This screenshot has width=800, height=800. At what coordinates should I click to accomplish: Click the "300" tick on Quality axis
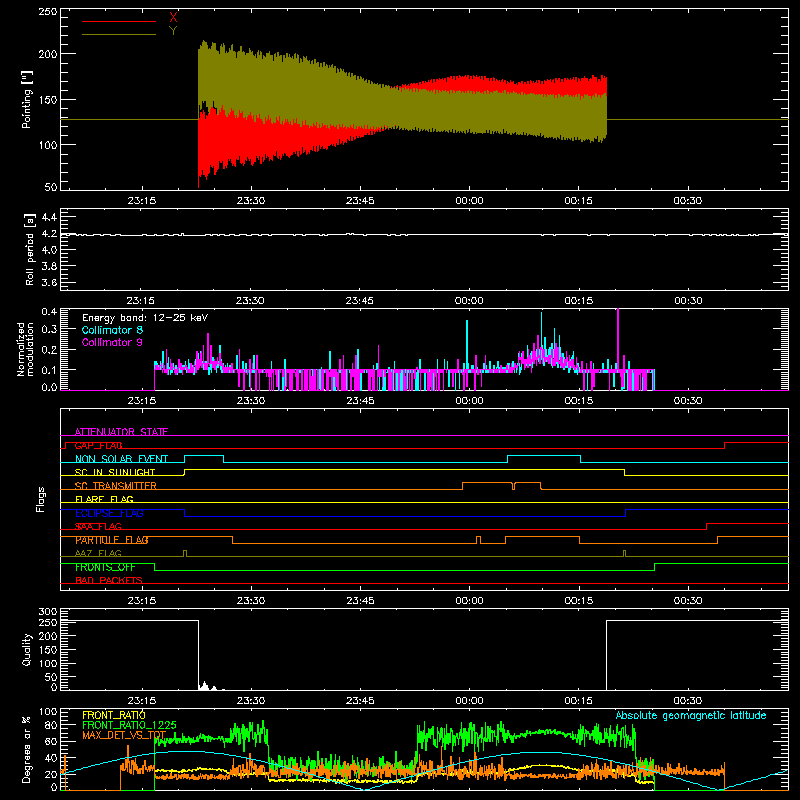click(x=48, y=611)
